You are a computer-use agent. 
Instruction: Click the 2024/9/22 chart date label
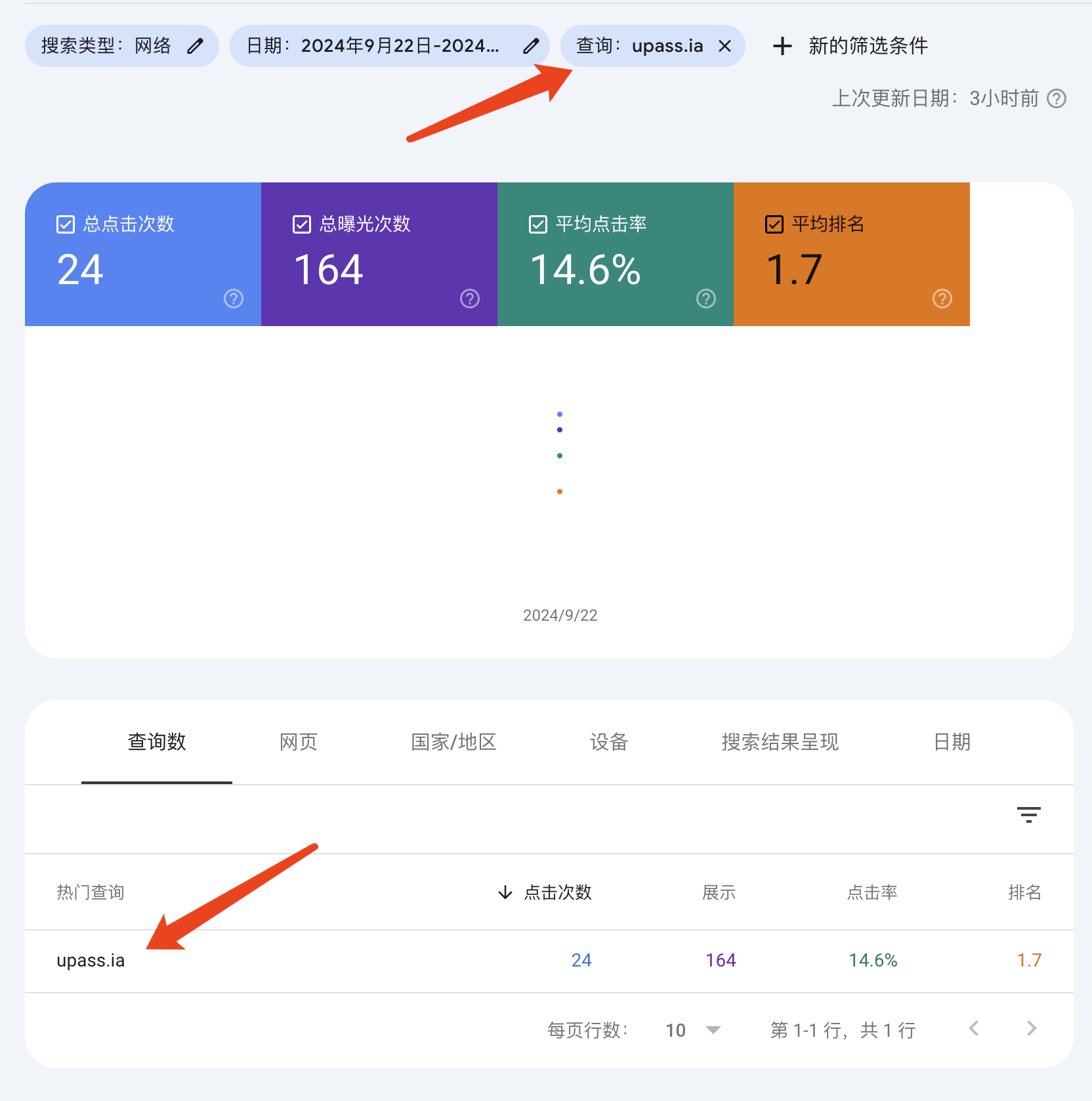pos(560,615)
